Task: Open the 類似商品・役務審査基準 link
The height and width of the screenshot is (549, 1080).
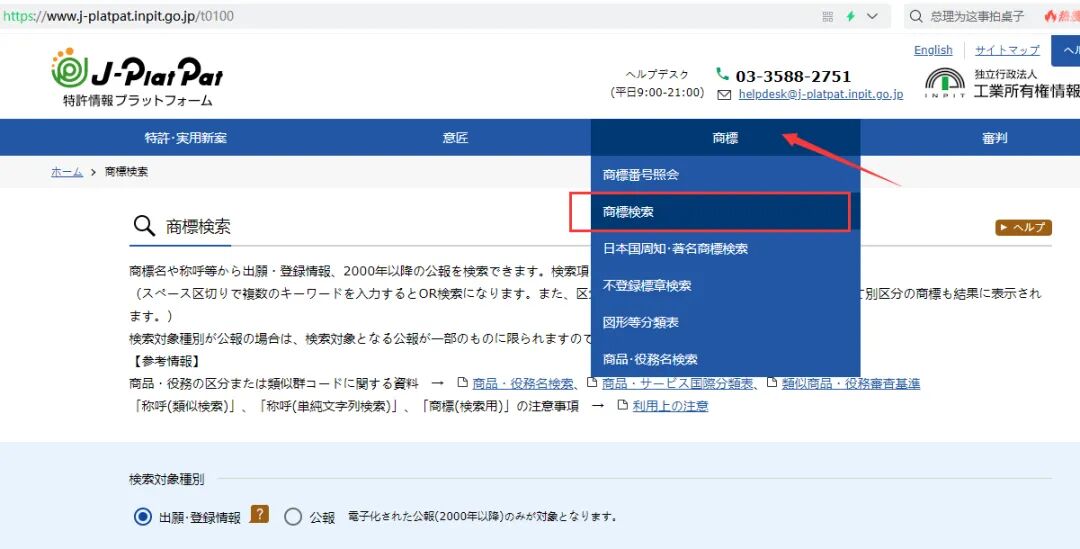Action: (851, 383)
